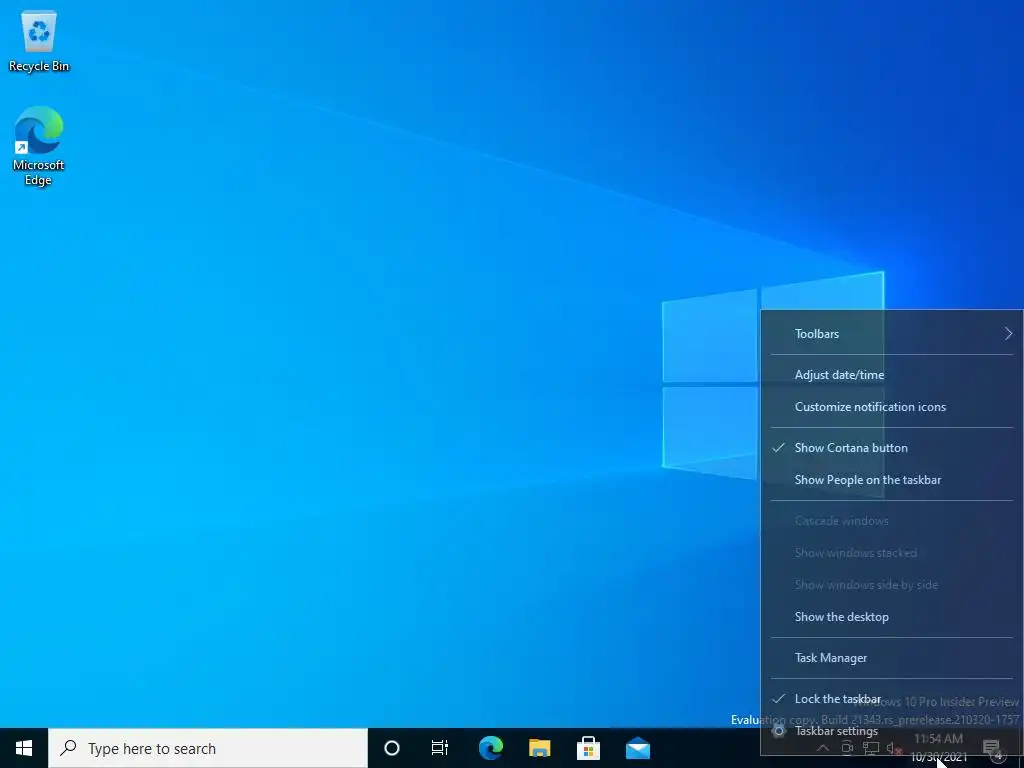Launch Microsoft Edge from the taskbar
The height and width of the screenshot is (768, 1024).
[490, 748]
